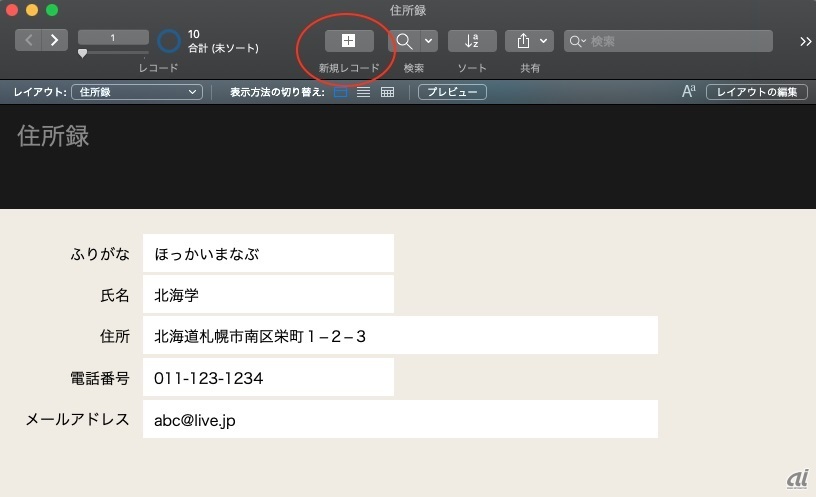
Task: Create a new record with the plus button
Action: [x=349, y=41]
